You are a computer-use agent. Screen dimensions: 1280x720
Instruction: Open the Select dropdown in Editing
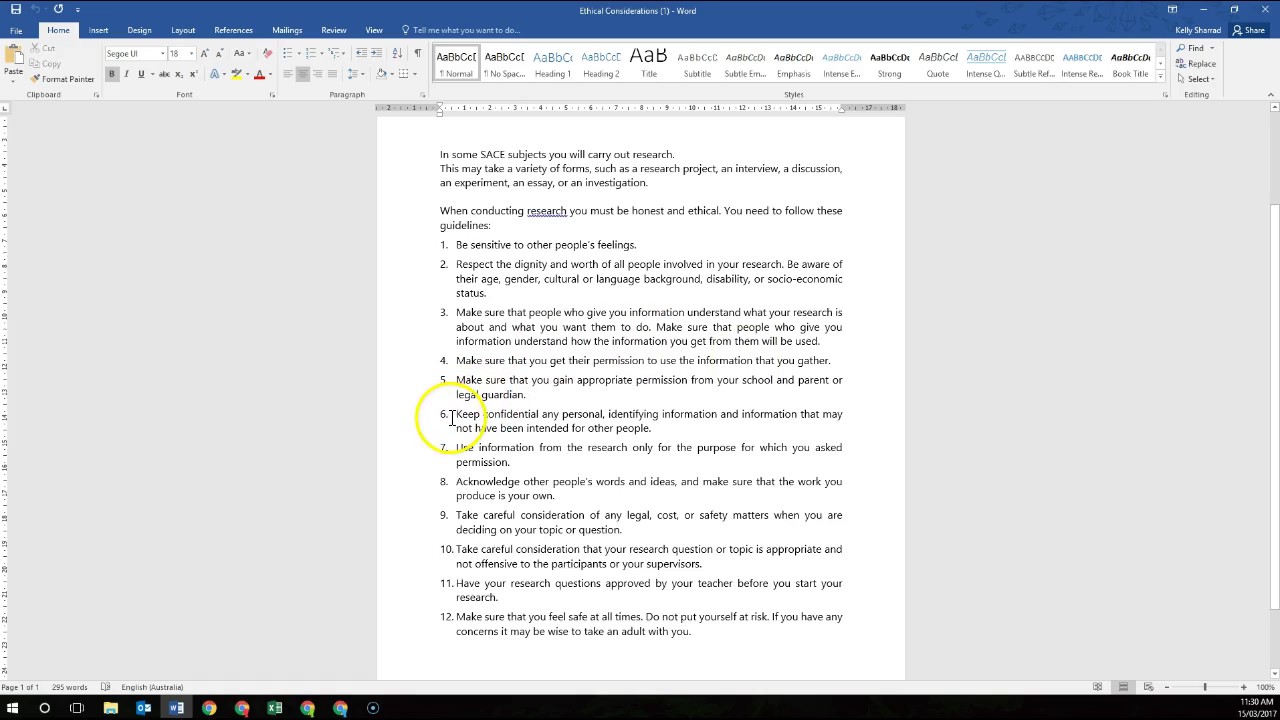1197,79
